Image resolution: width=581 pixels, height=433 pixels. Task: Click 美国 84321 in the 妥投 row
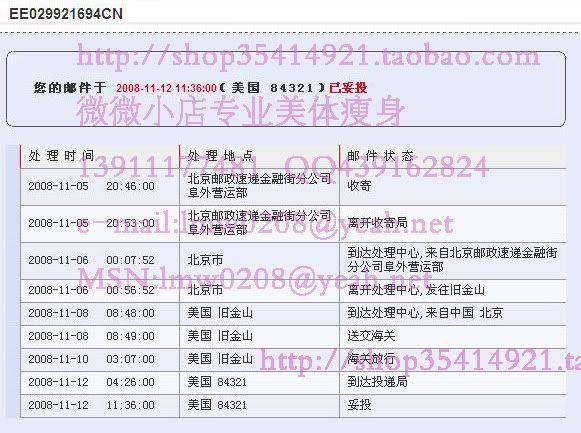click(x=217, y=404)
